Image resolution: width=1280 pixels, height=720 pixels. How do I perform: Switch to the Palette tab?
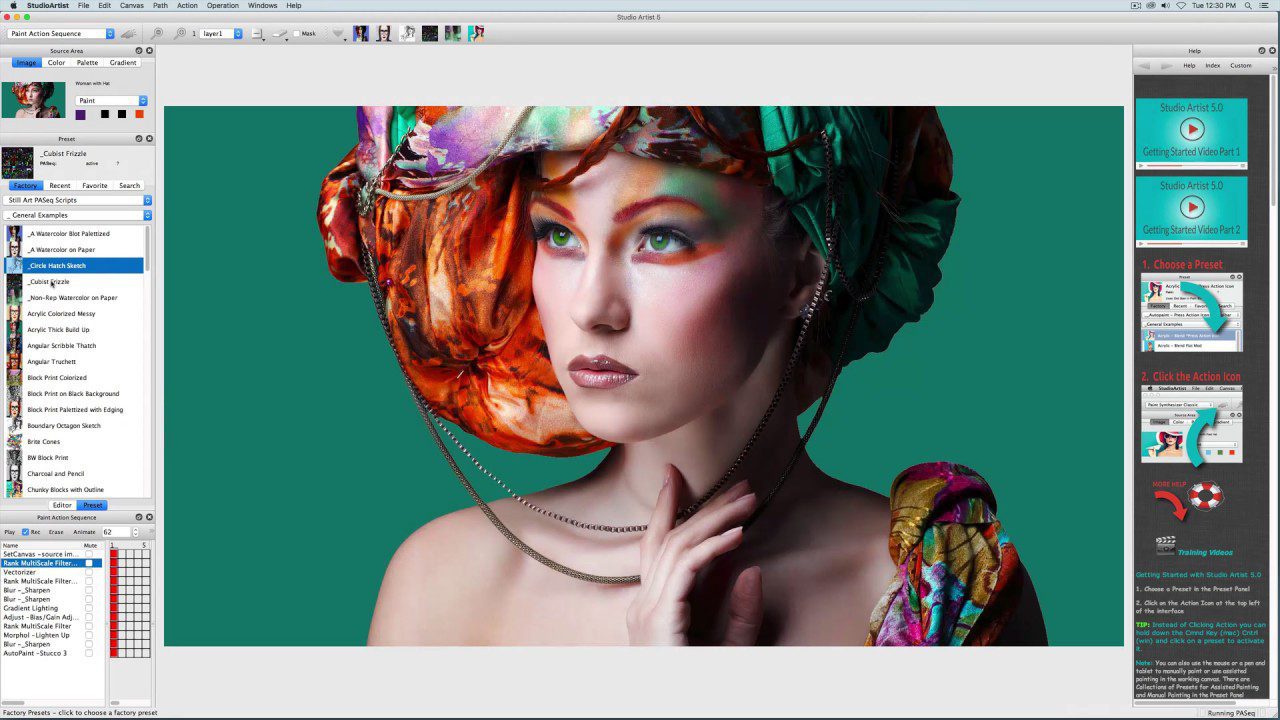[x=88, y=63]
